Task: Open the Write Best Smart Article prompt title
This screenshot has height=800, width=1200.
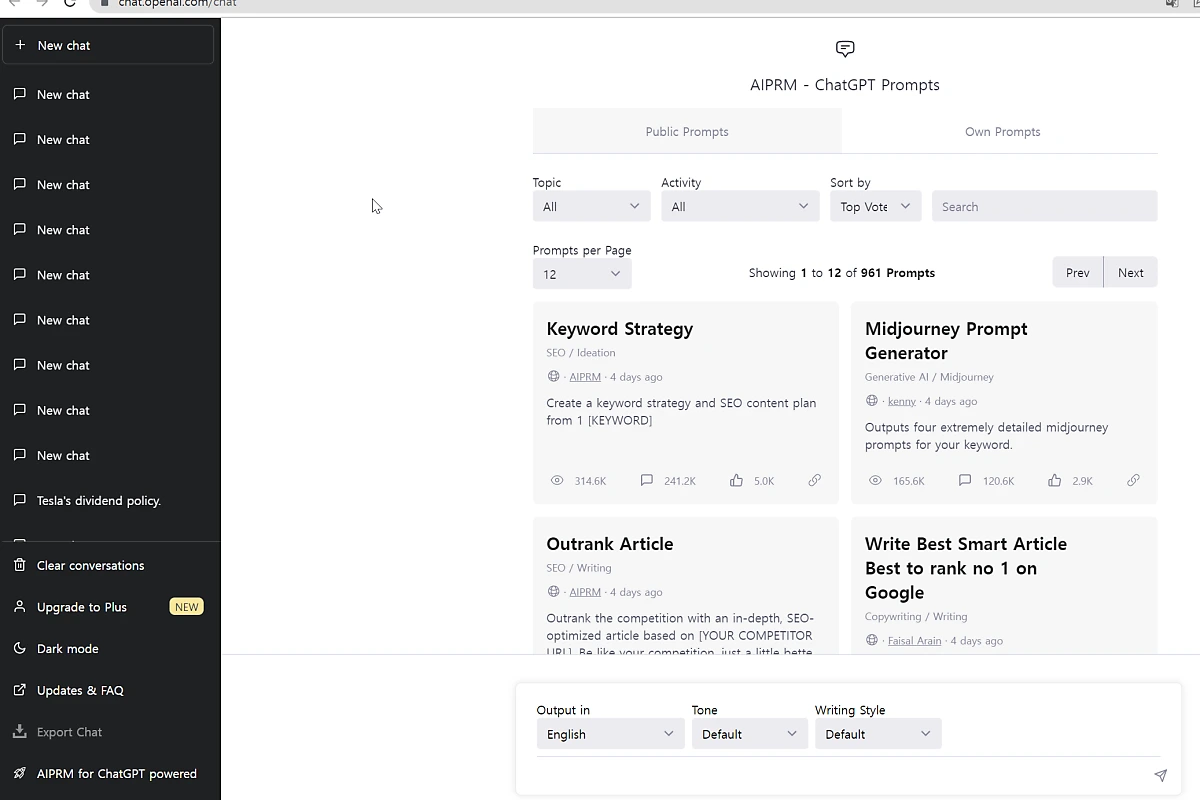Action: [x=965, y=568]
